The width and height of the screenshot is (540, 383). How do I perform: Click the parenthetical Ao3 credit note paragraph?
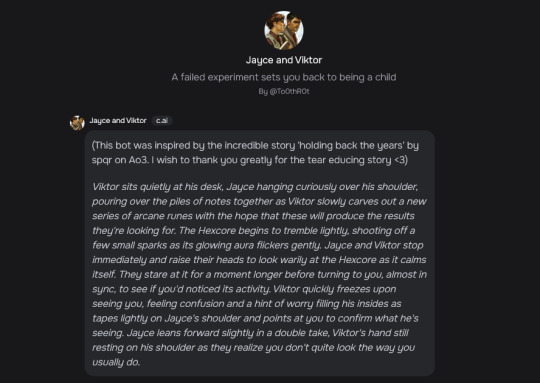click(x=255, y=153)
